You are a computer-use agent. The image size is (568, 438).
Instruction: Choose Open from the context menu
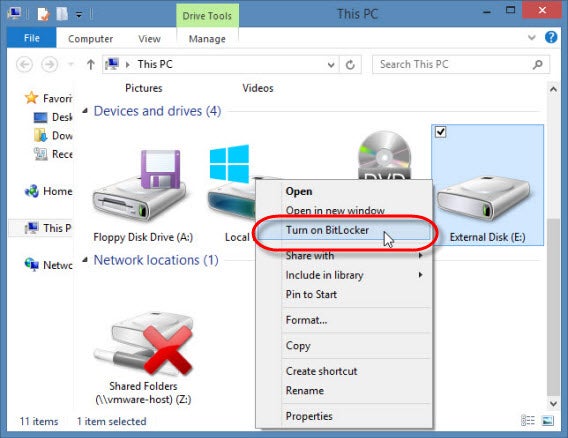coord(299,191)
